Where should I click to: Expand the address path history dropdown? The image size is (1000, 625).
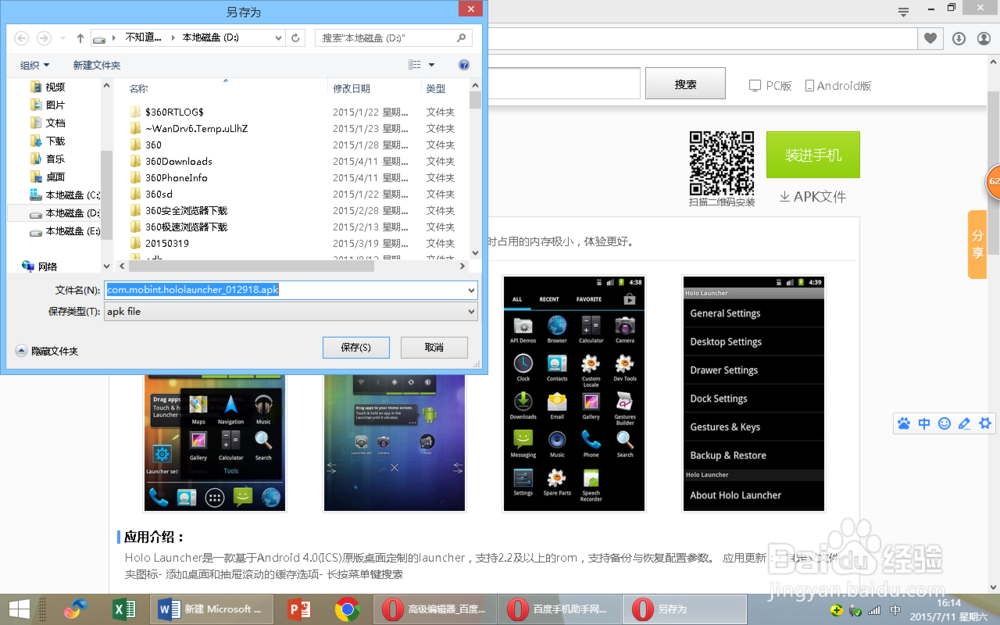point(278,38)
